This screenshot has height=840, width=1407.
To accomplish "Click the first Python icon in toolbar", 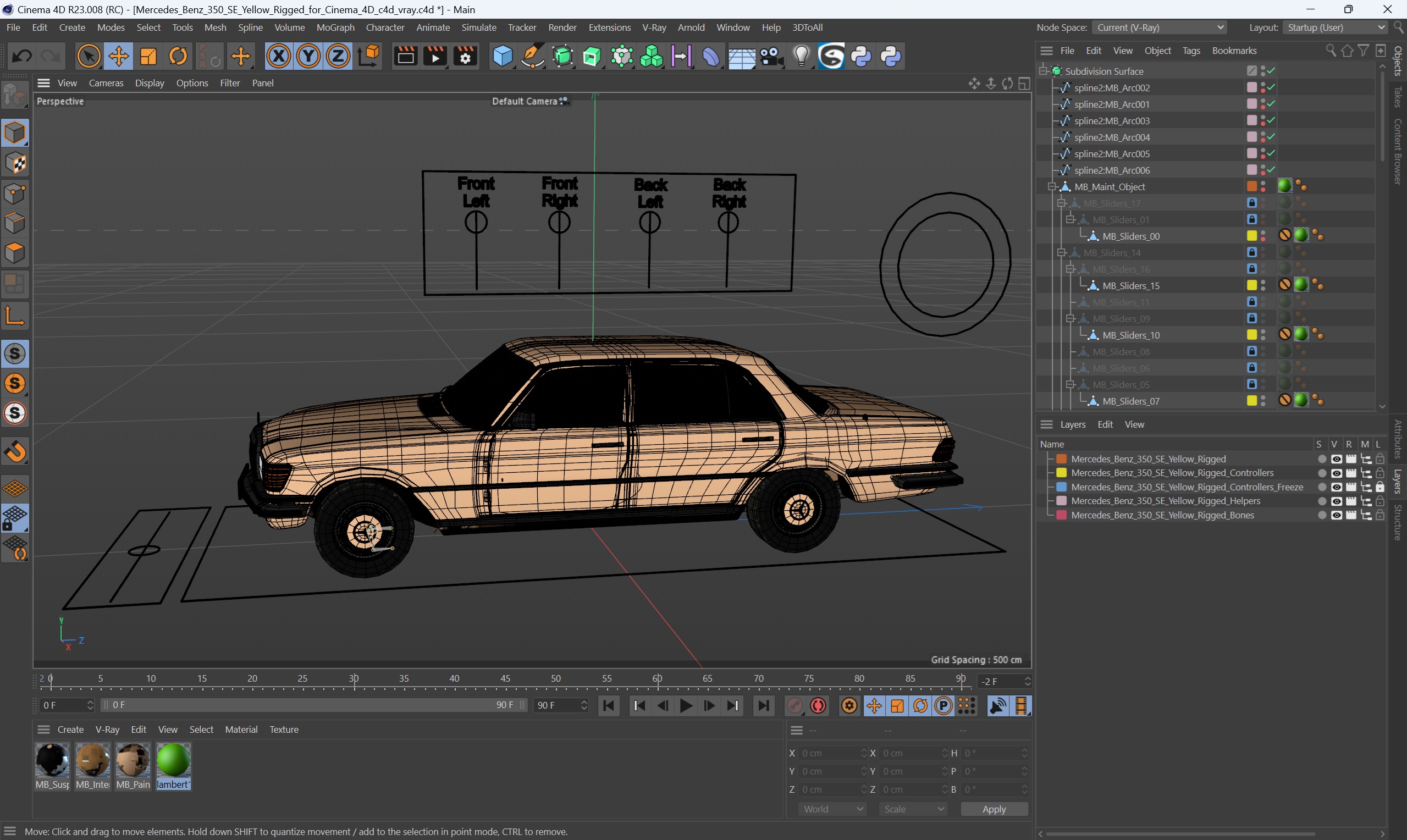I will click(x=861, y=56).
